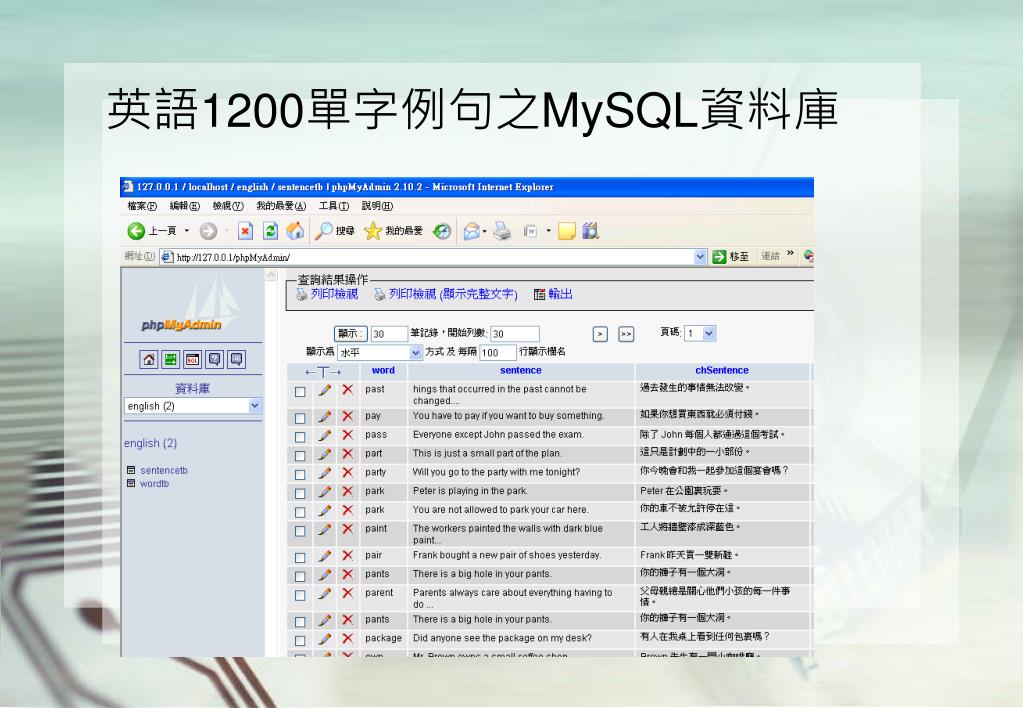
Task: Click the red delete X for 'paint' row
Action: coord(348,529)
